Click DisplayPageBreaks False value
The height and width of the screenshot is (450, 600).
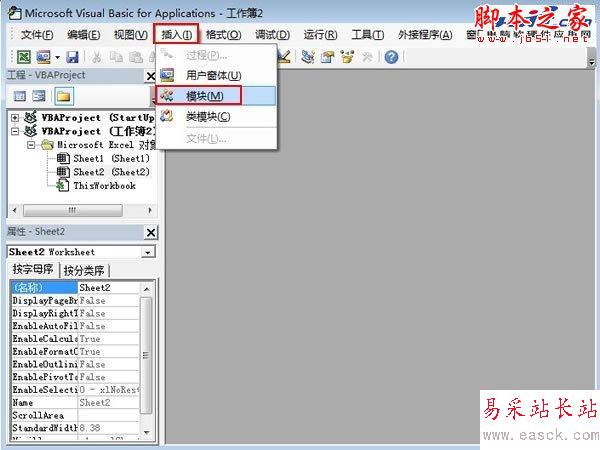[109, 301]
